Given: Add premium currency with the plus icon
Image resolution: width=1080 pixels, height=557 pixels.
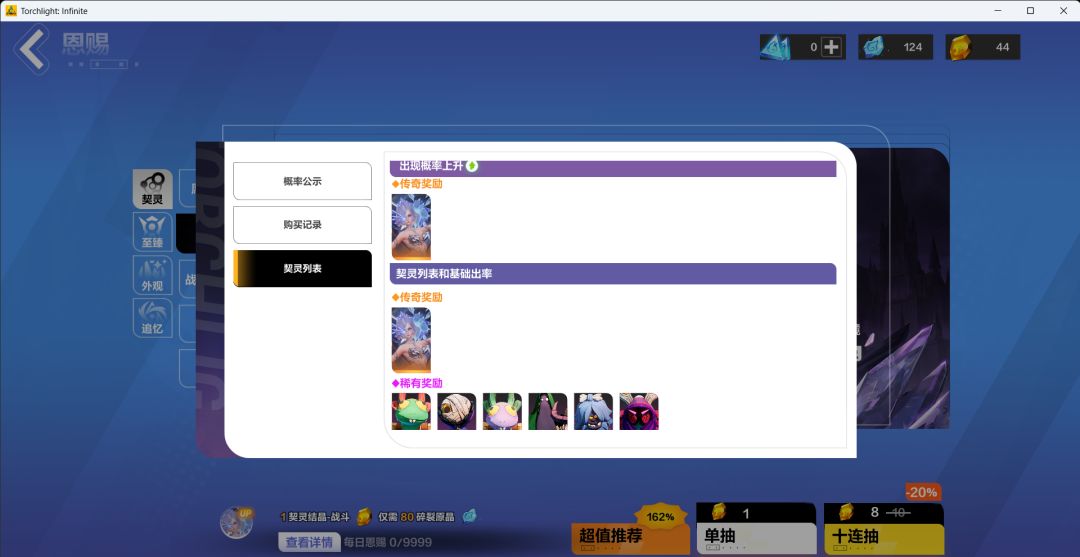Looking at the screenshot, I should [831, 47].
